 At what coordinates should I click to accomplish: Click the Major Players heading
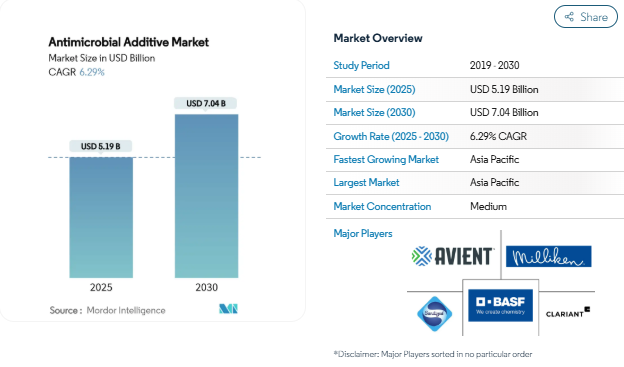click(x=363, y=233)
